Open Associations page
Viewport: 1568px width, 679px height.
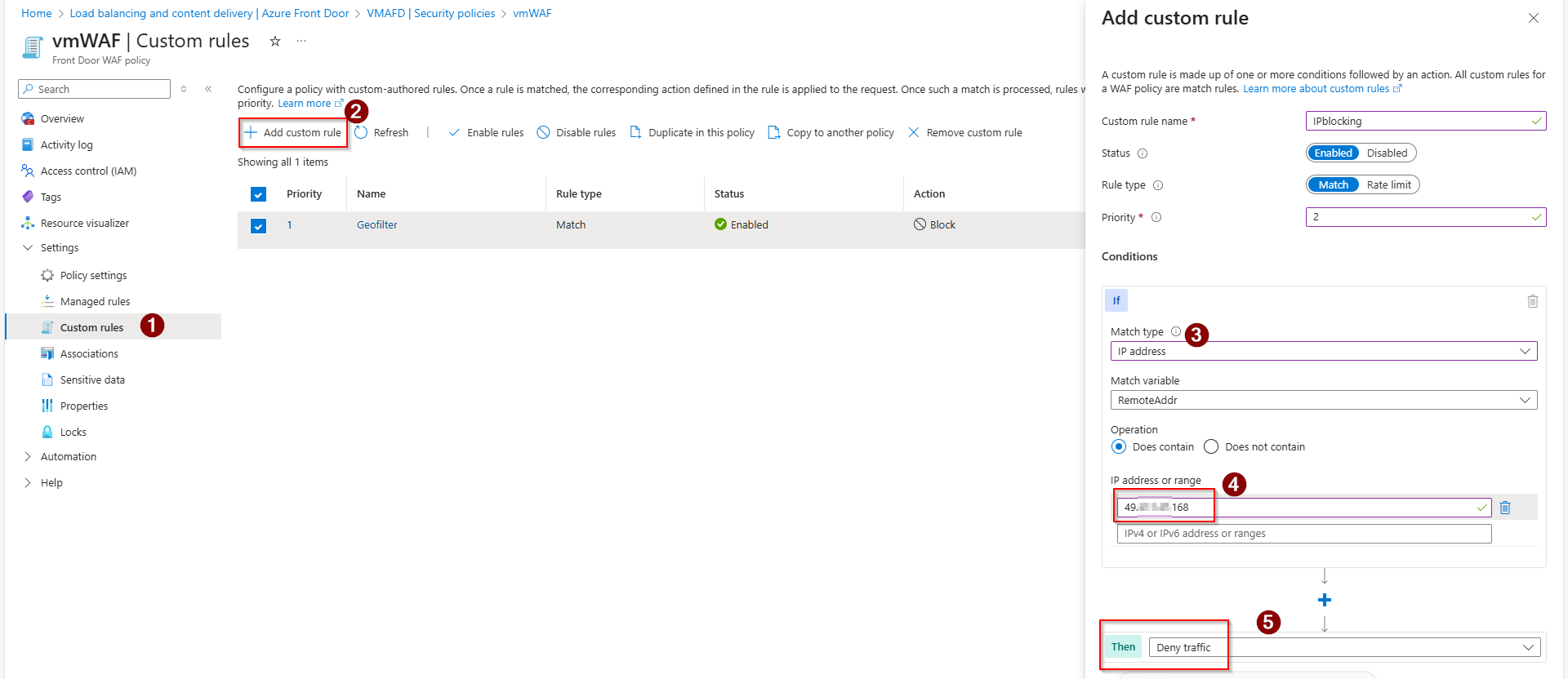tap(89, 353)
